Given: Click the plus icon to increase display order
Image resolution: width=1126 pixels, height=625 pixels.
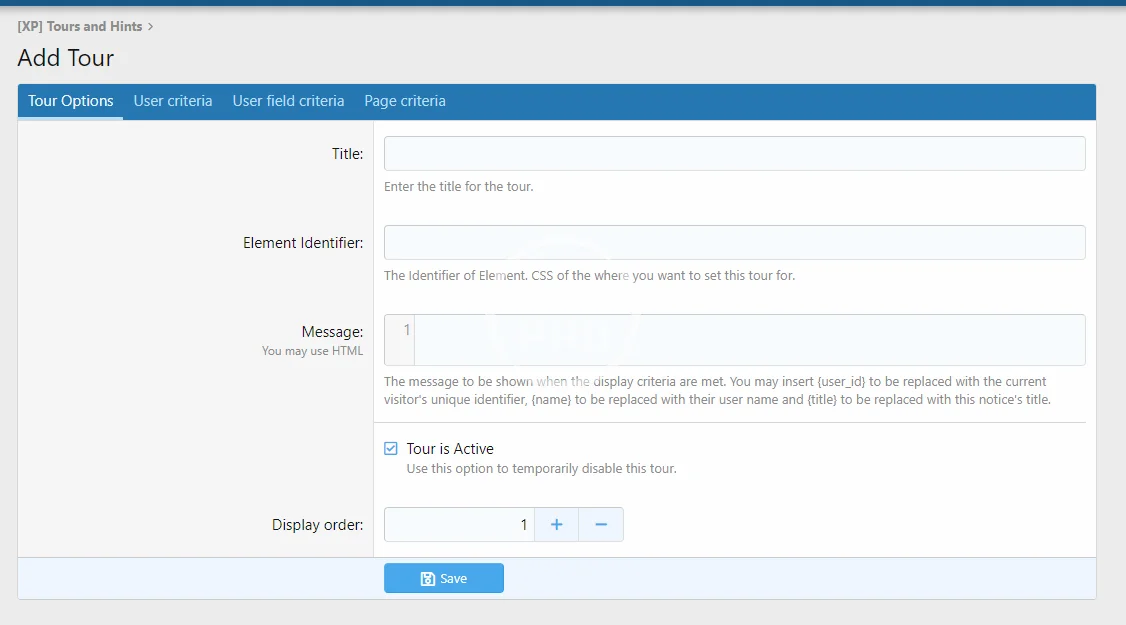Looking at the screenshot, I should click(557, 525).
